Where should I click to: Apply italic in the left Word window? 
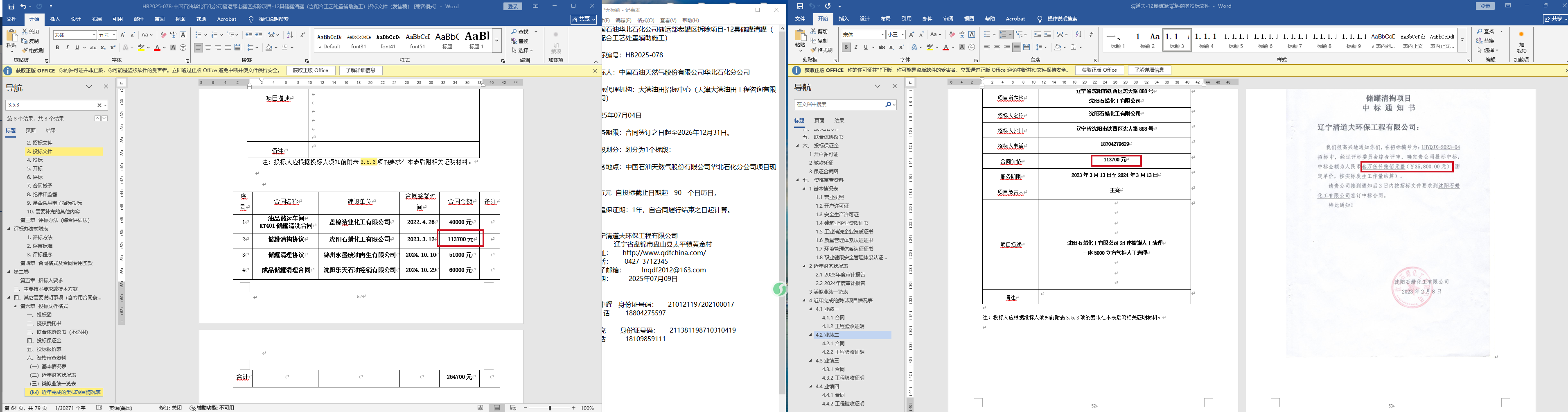coord(68,48)
